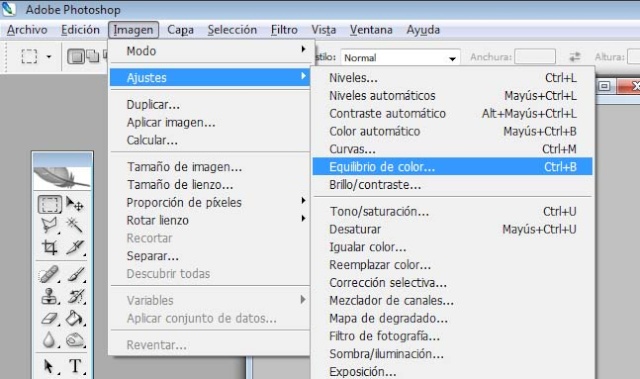Screen dimensions: 640x379
Task: Expand the Modo submenu
Action: (210, 51)
